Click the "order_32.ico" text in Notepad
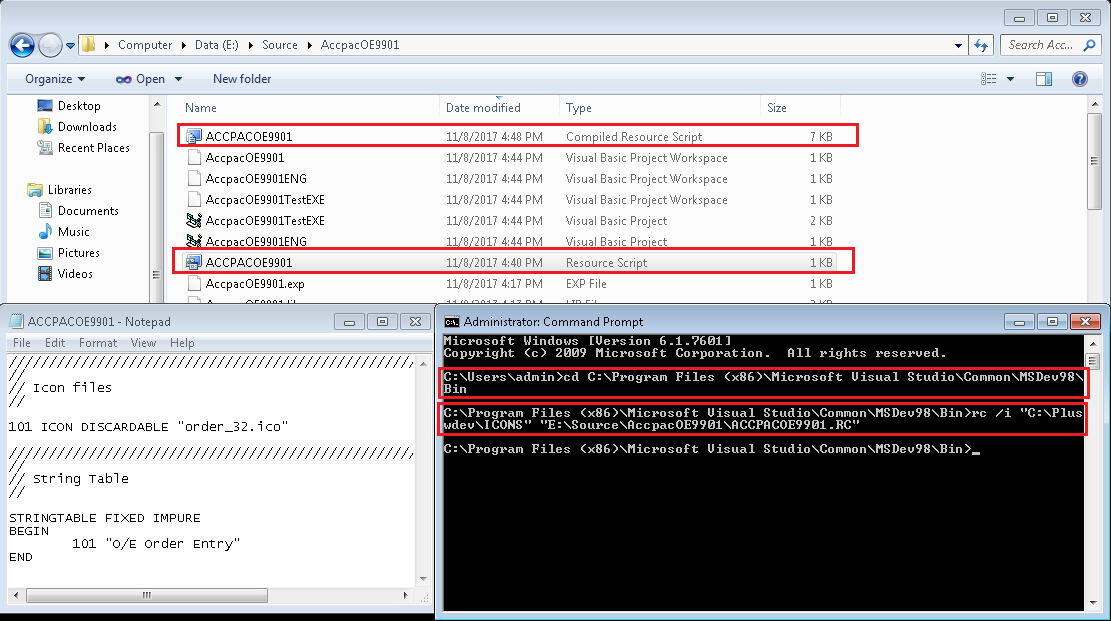Viewport: 1111px width, 621px height. coord(232,427)
